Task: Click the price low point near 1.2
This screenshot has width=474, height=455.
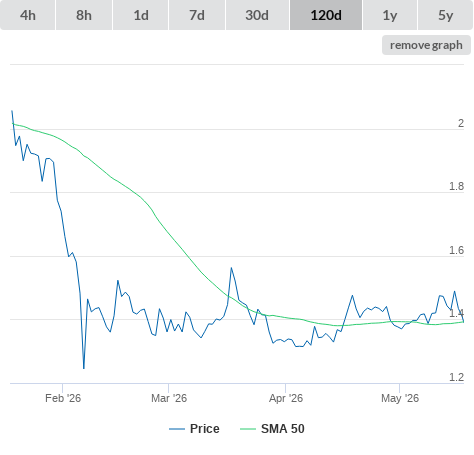Action: point(84,368)
